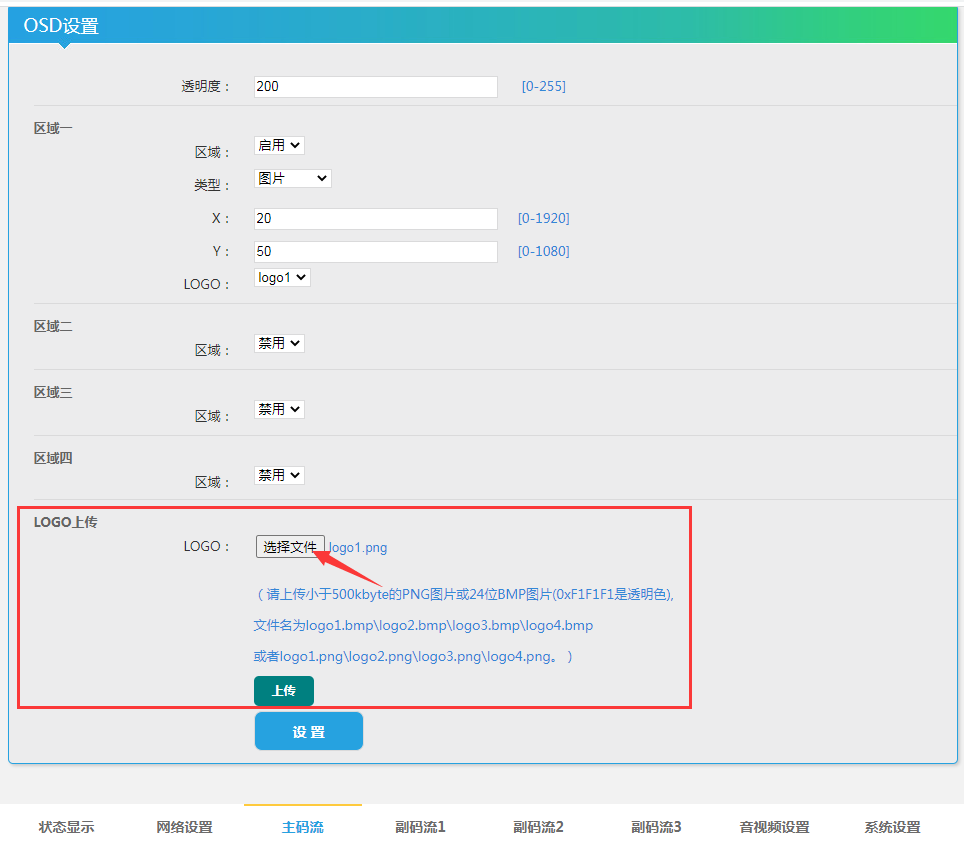Switch to the 状态显示 tab
Image resolution: width=964 pixels, height=845 pixels.
click(66, 827)
